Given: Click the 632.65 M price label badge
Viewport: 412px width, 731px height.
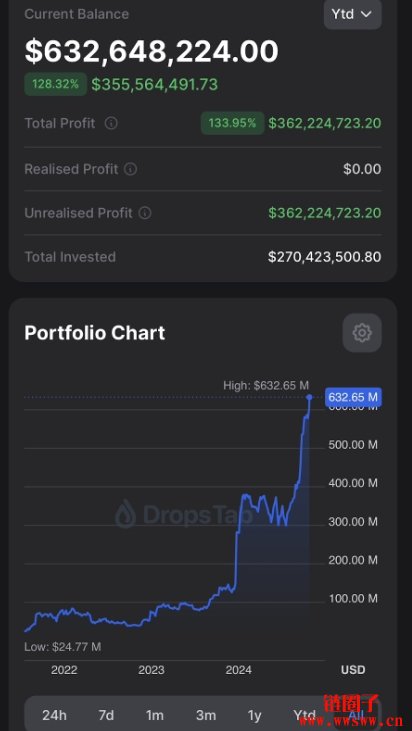Looking at the screenshot, I should pos(353,397).
